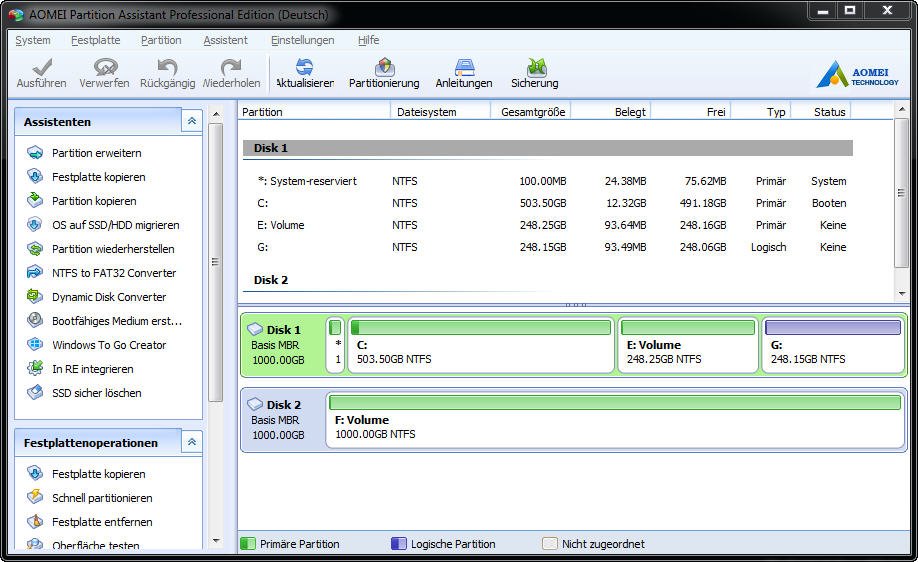This screenshot has height=562, width=918.
Task: Click the partition list scroll down arrow
Action: (x=901, y=293)
